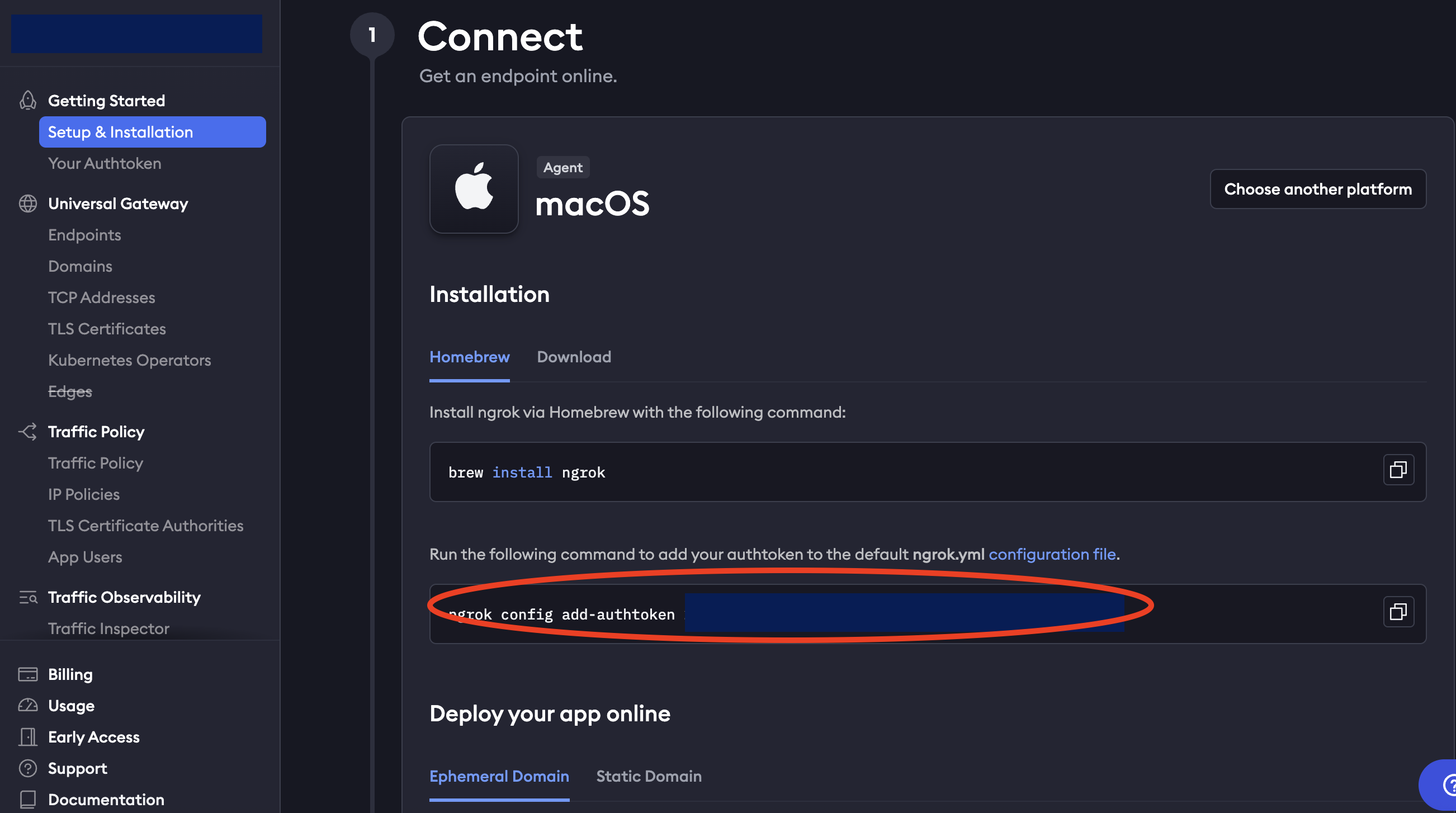Go to Endpoints in sidebar
The image size is (1456, 813).
click(84, 235)
